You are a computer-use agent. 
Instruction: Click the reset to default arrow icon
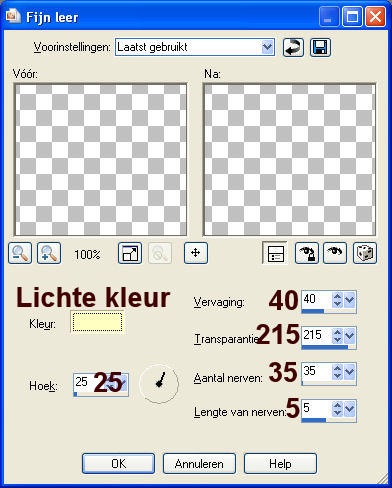[293, 47]
